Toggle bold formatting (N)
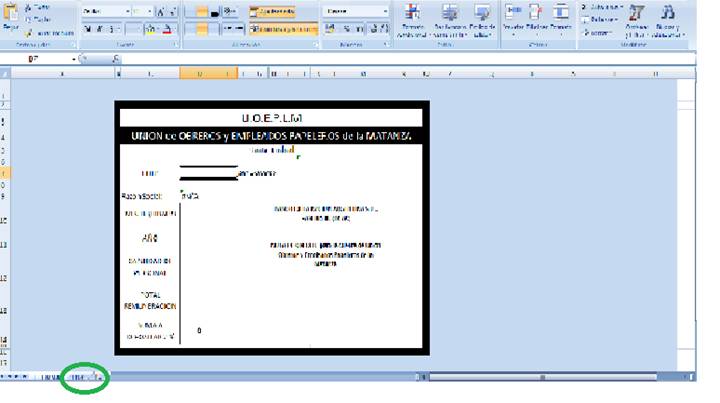The image size is (720, 403). (87, 30)
